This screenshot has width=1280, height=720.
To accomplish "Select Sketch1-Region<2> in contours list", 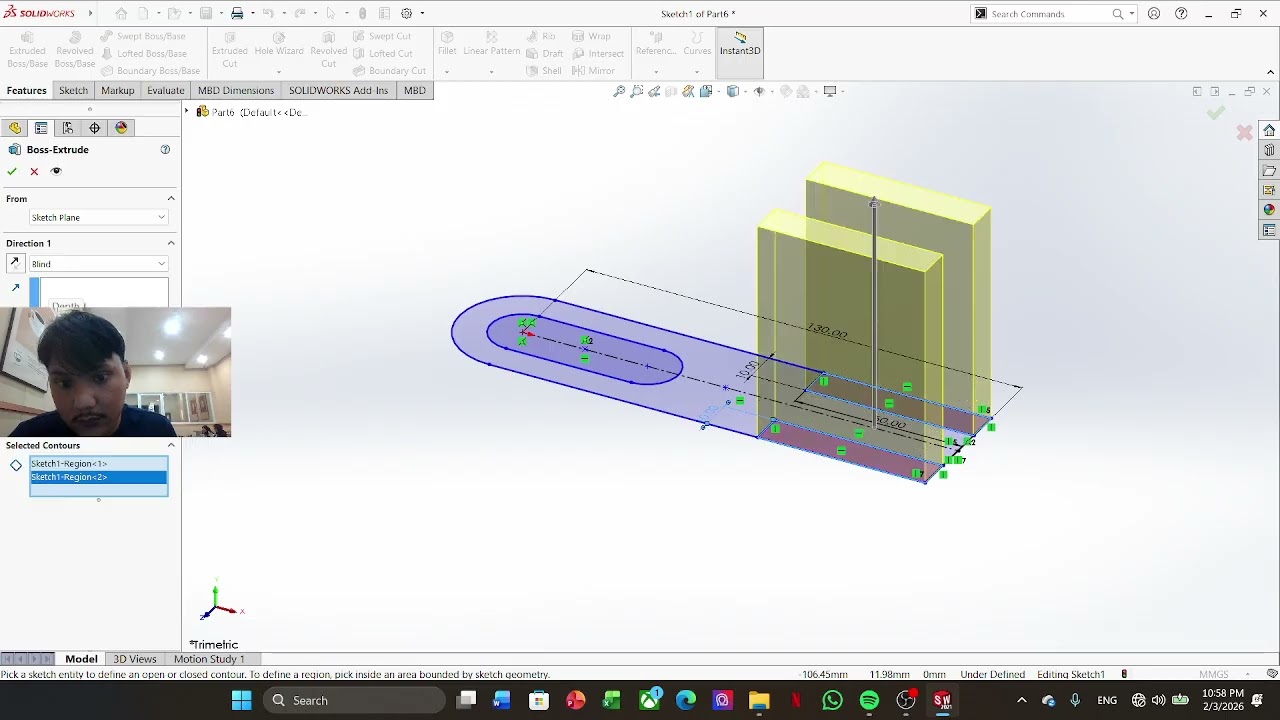I will pyautogui.click(x=98, y=477).
